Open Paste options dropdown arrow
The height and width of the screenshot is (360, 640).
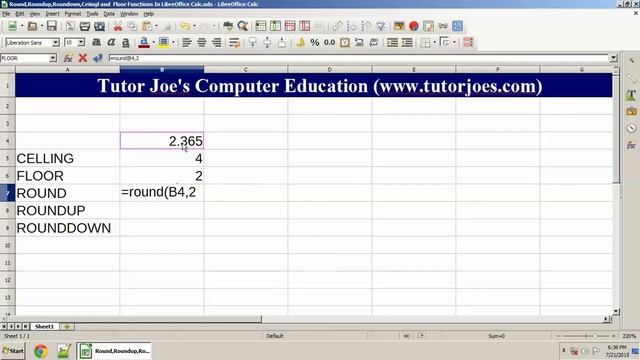tap(156, 26)
